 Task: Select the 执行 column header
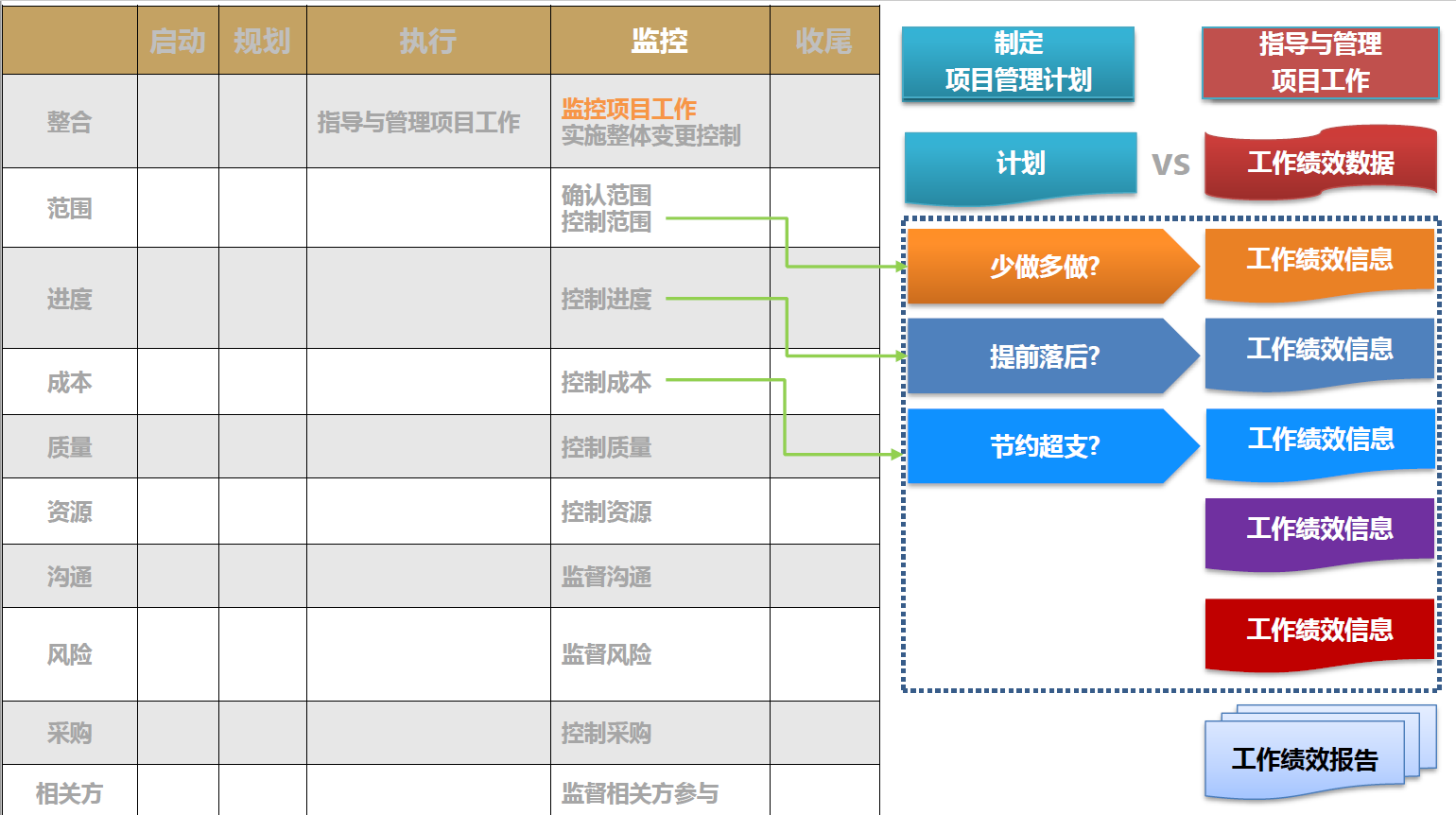tap(428, 41)
